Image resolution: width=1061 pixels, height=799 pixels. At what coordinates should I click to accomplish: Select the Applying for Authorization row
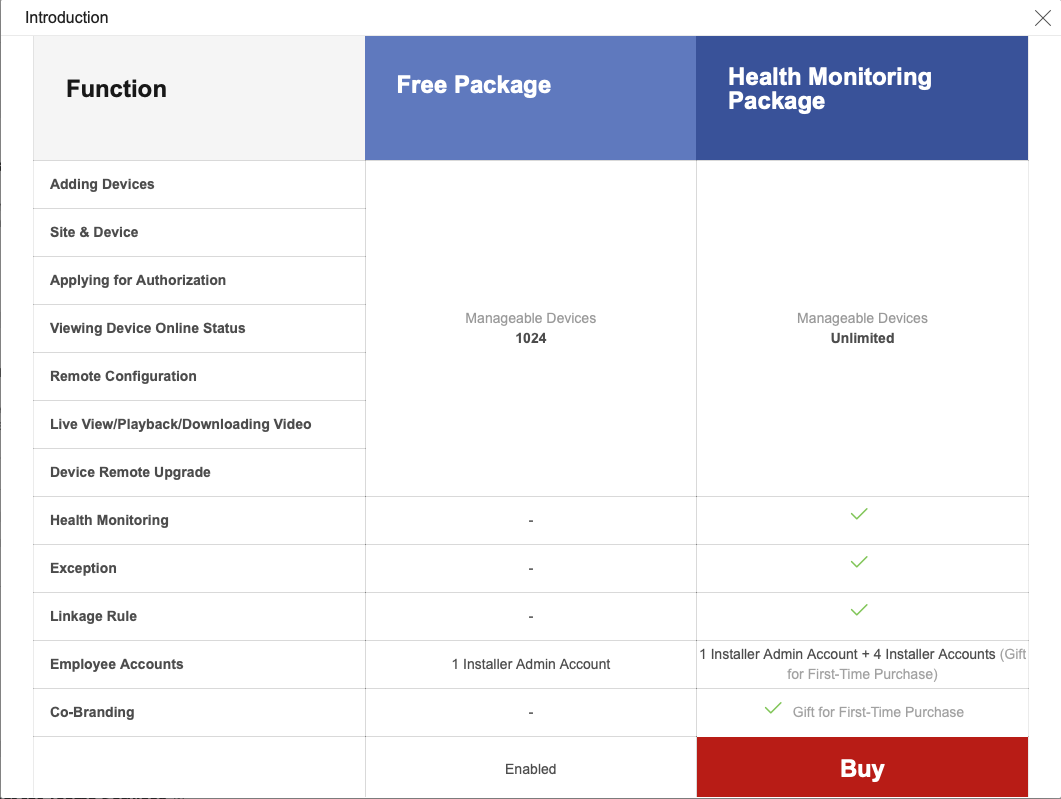tap(138, 280)
